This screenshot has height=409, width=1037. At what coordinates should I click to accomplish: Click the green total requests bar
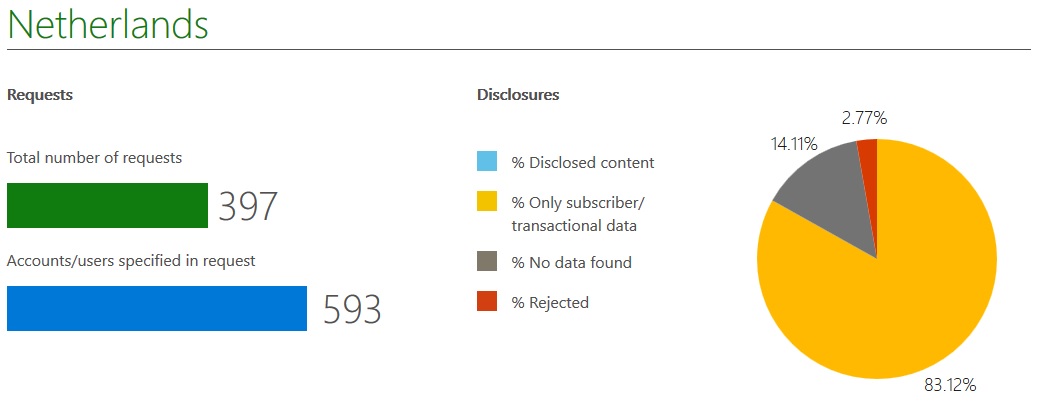[x=107, y=205]
